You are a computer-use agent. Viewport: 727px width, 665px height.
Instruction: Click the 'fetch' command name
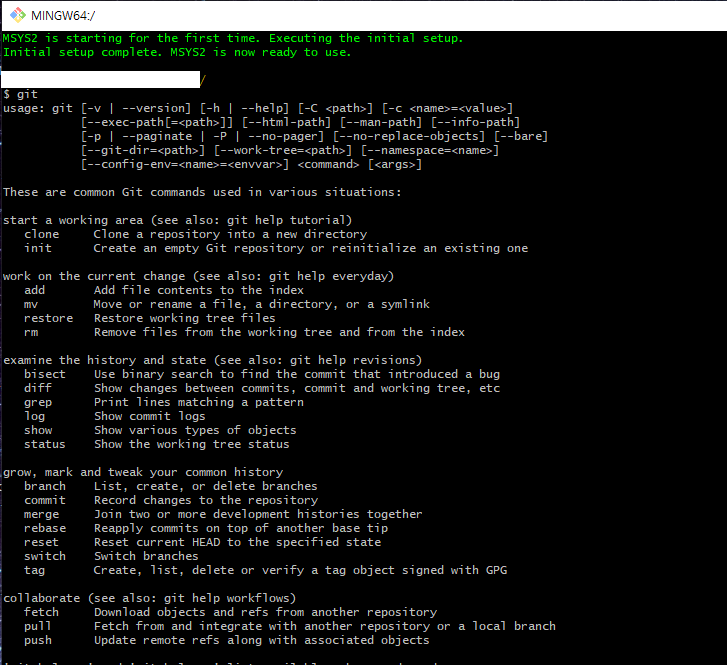tap(42, 612)
